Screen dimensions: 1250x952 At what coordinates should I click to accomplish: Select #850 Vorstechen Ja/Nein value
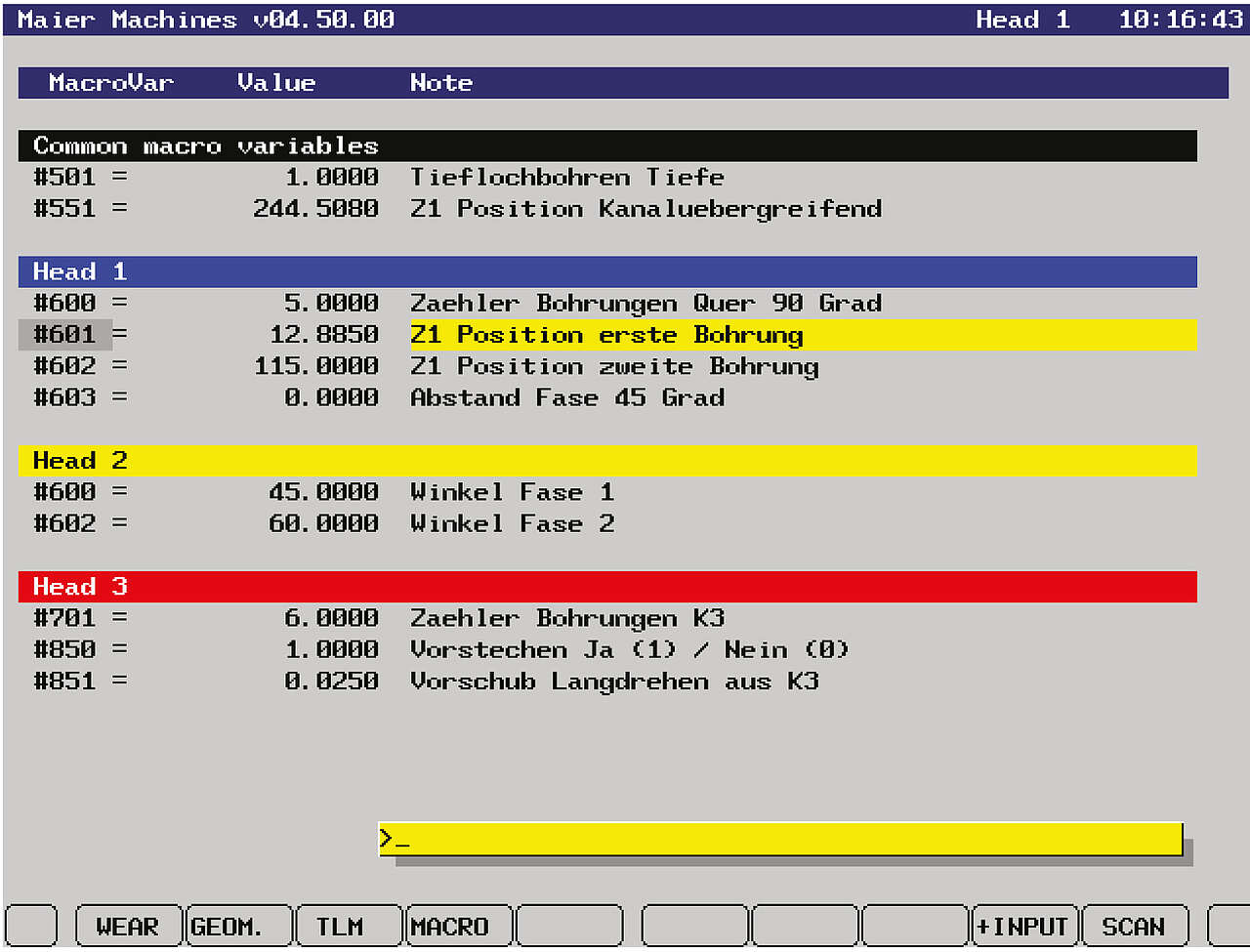tap(332, 649)
